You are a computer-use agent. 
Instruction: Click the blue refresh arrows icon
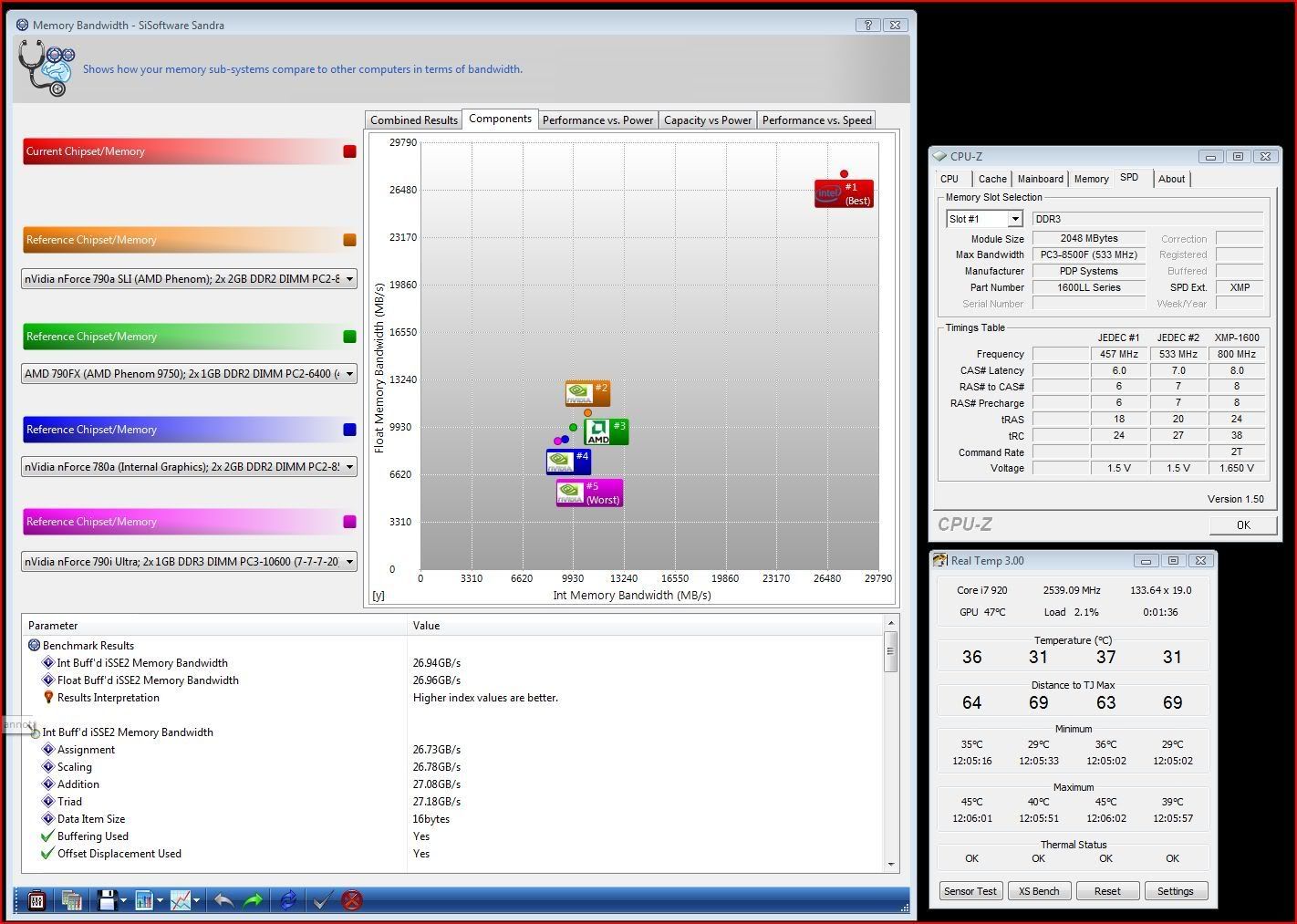coord(288,900)
